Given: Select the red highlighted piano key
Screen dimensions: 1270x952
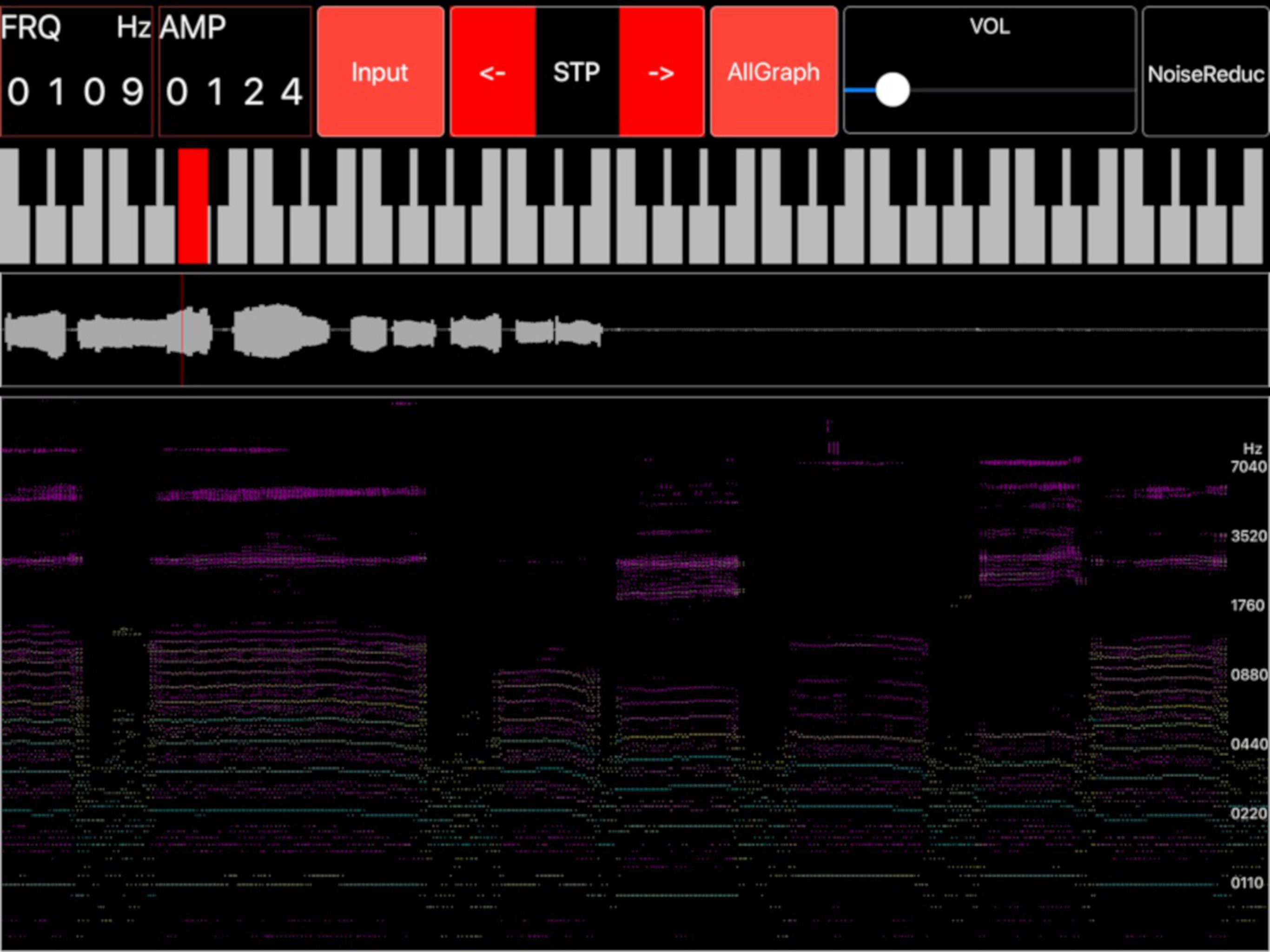Looking at the screenshot, I should click(193, 206).
